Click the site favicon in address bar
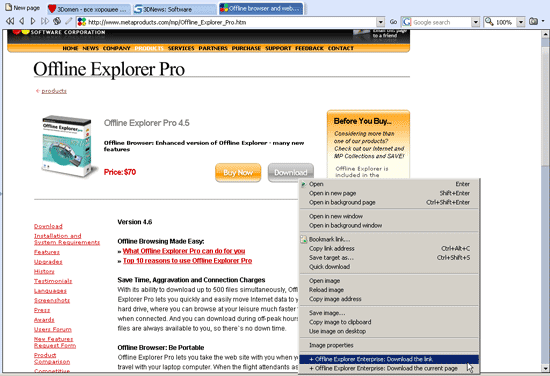The height and width of the screenshot is (376, 550). (x=82, y=22)
